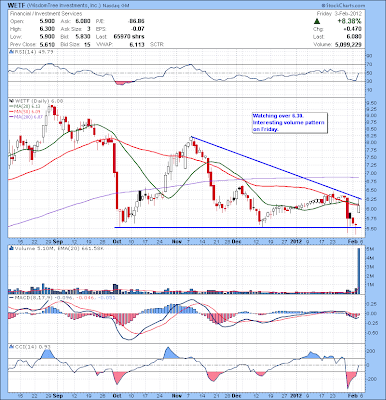This screenshot has width=386, height=400.
Task: Click the Bid value 5.830
Action: [x=83, y=37]
